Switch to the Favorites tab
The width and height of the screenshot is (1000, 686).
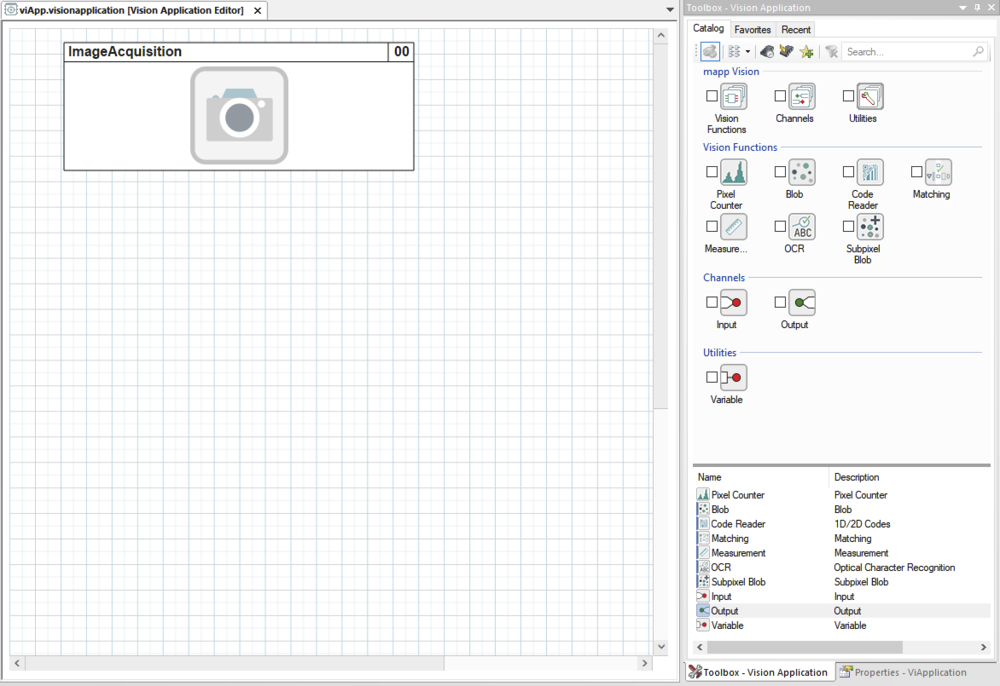[x=753, y=29]
